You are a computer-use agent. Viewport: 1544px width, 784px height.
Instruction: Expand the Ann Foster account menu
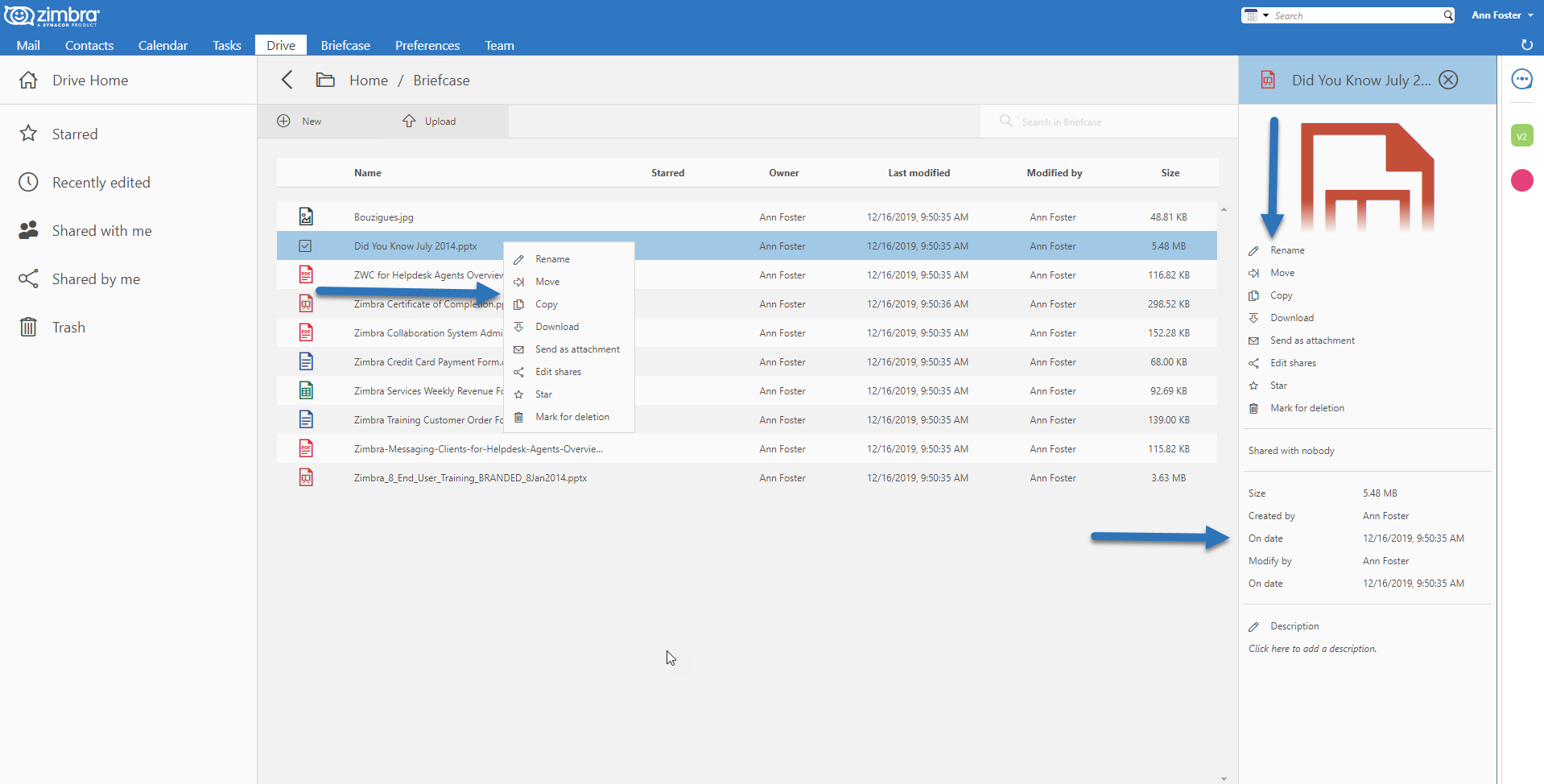click(x=1502, y=15)
